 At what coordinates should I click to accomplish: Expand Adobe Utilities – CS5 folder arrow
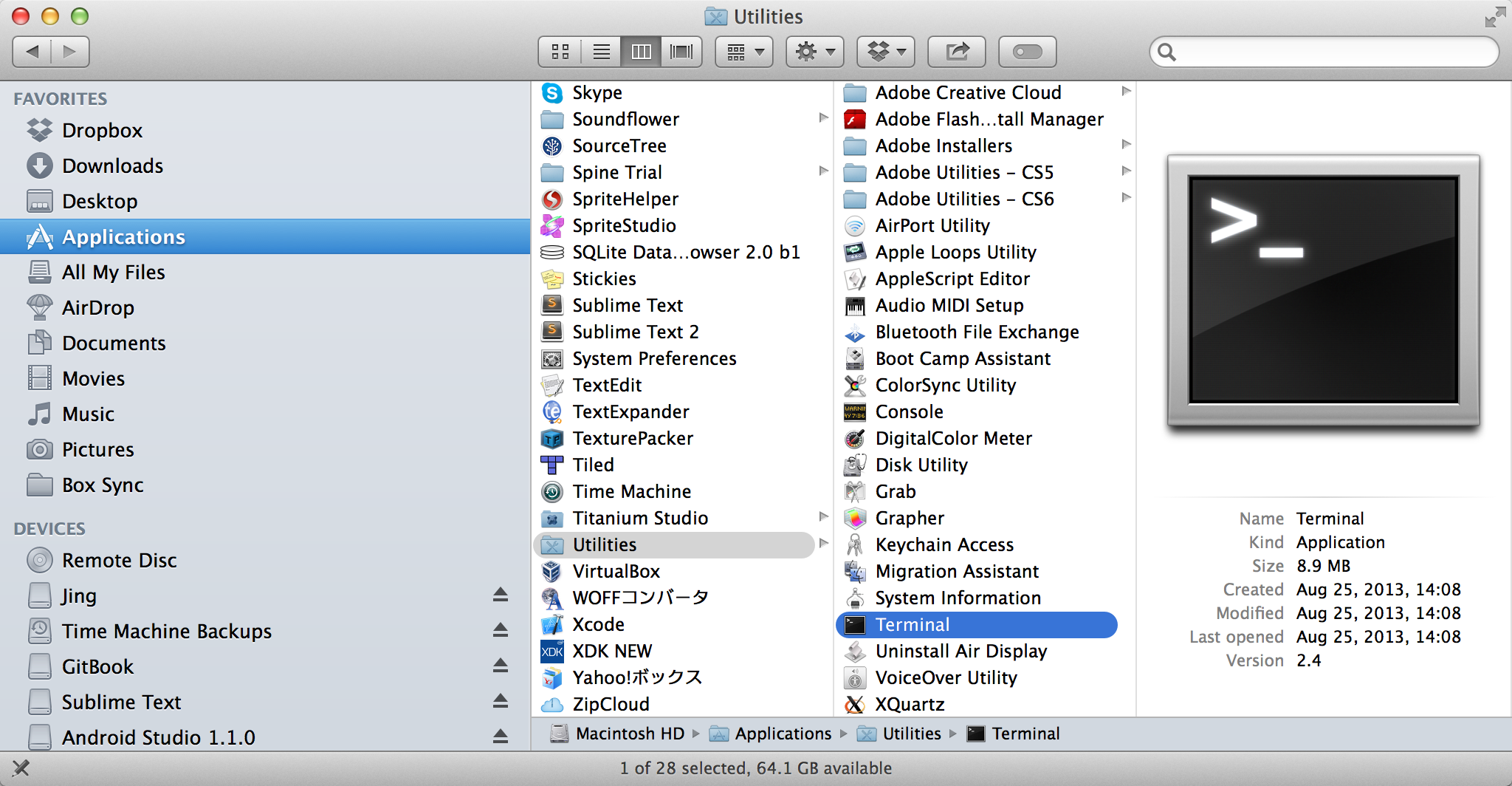[x=1126, y=171]
